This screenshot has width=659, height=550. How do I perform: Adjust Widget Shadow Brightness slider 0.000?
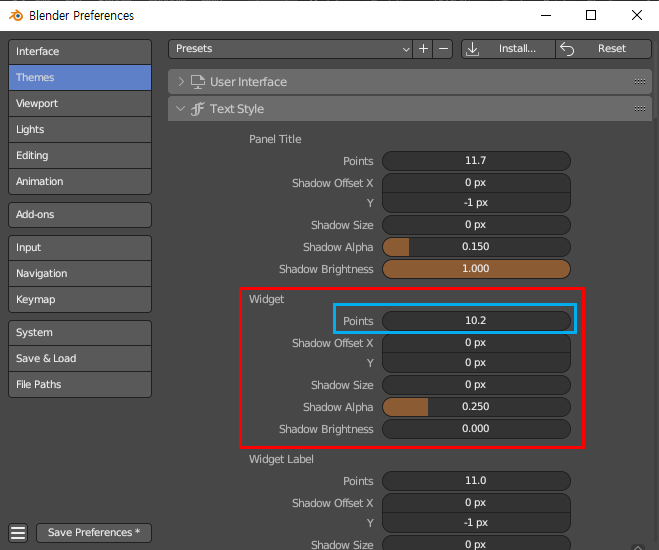click(x=476, y=429)
